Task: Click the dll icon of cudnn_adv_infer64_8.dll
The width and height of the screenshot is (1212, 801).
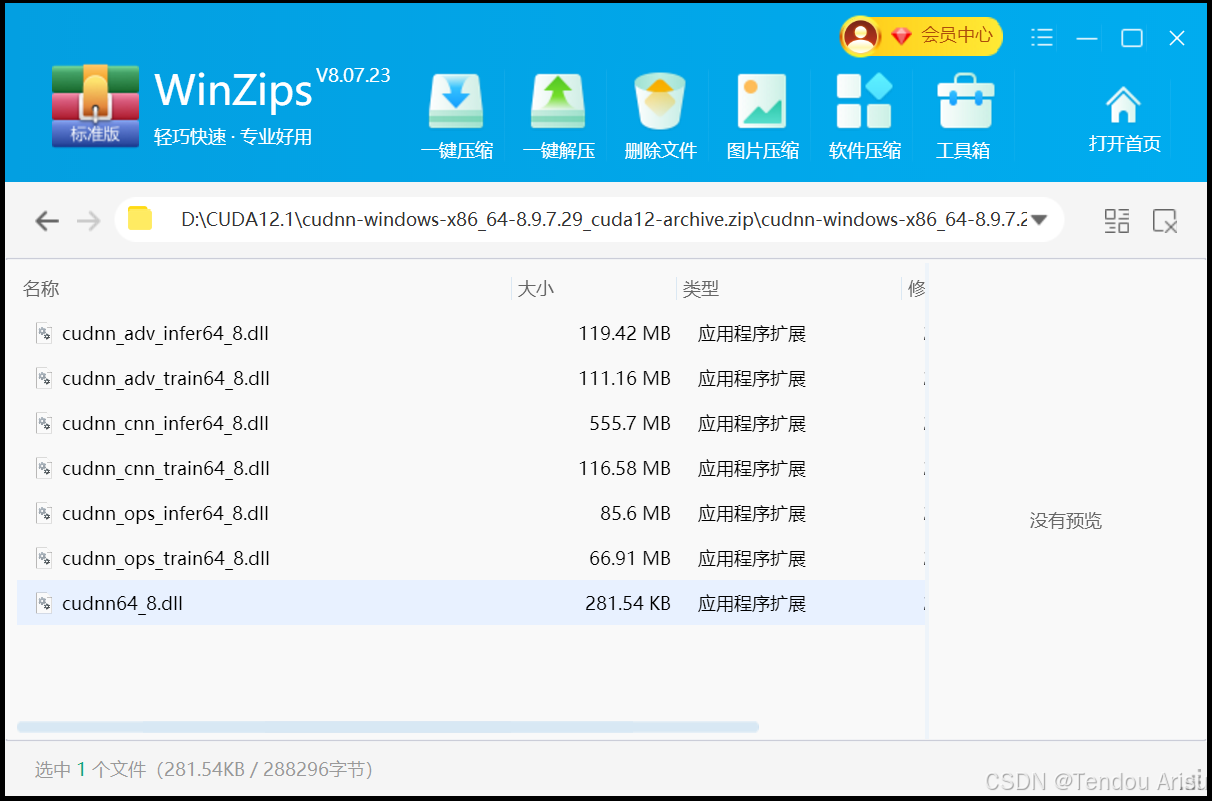Action: (x=43, y=333)
